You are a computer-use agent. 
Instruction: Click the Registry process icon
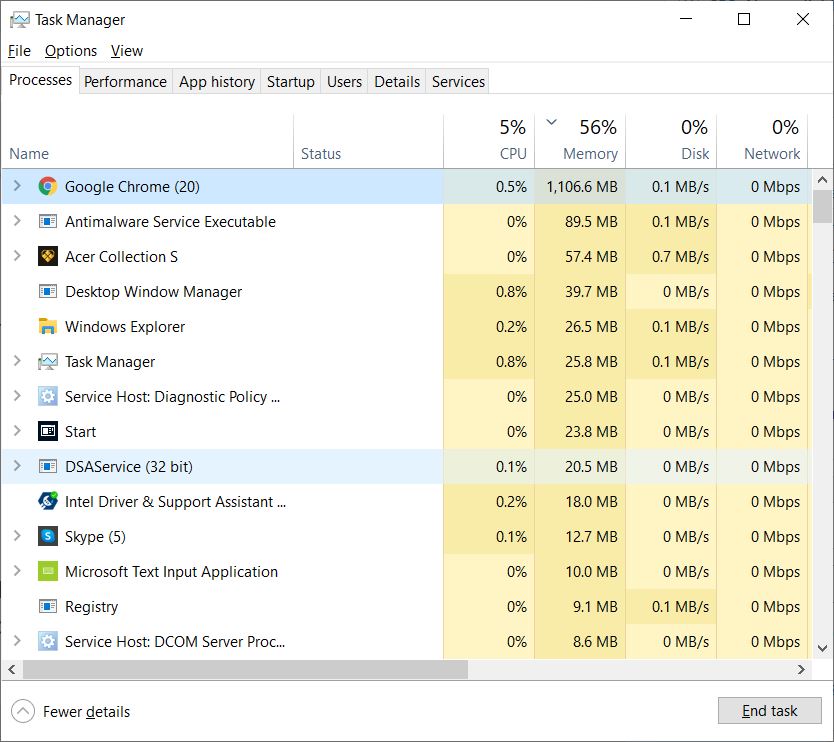click(48, 606)
